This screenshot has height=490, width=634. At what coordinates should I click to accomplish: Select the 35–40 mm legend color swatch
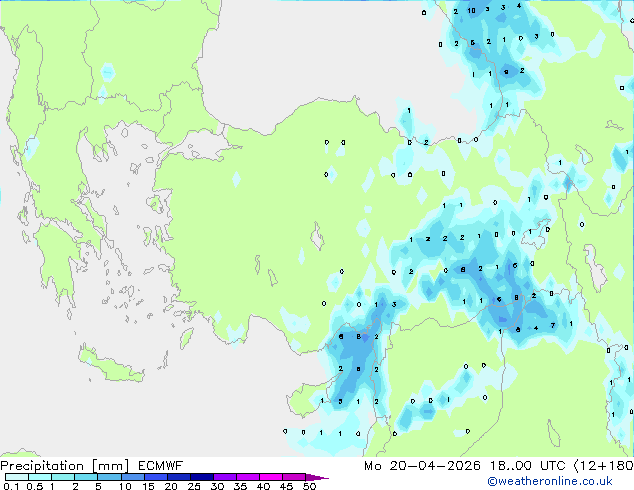tap(247, 477)
